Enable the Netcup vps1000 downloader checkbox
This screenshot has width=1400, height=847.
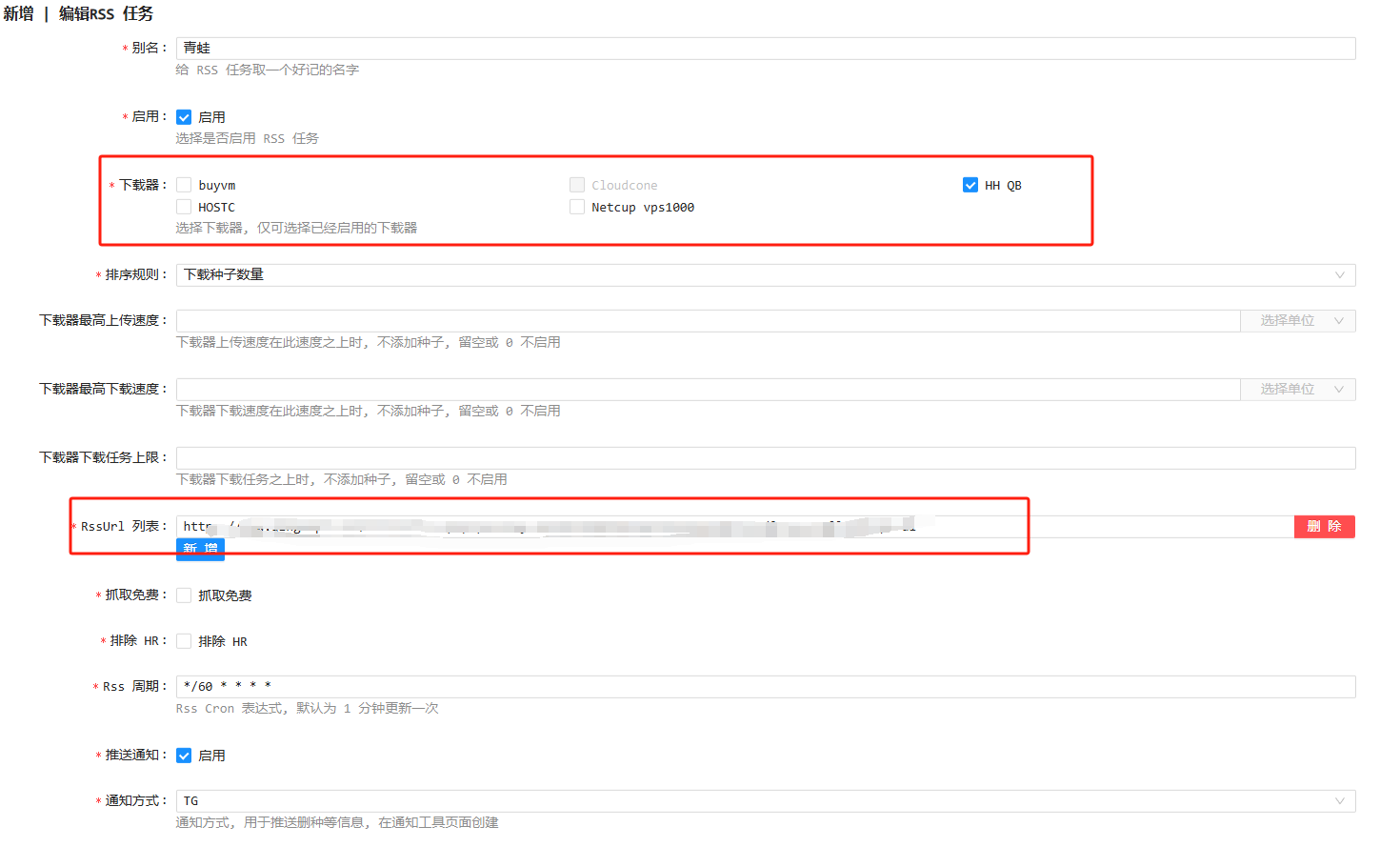point(577,207)
